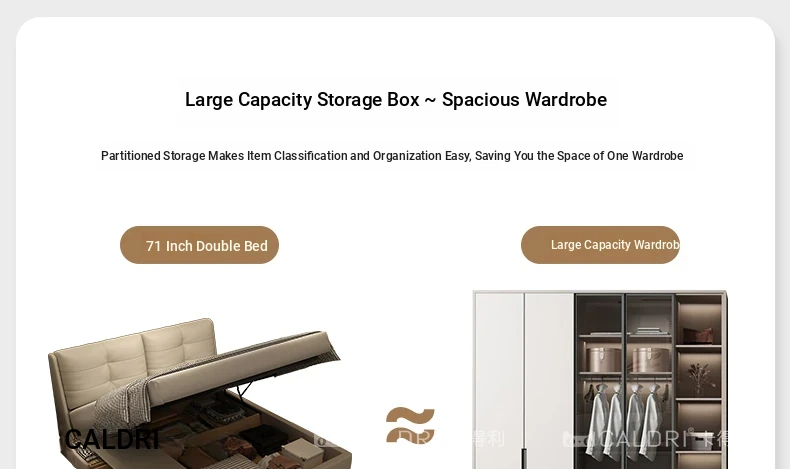Click the bed's beige headboard cushions

(x=134, y=363)
